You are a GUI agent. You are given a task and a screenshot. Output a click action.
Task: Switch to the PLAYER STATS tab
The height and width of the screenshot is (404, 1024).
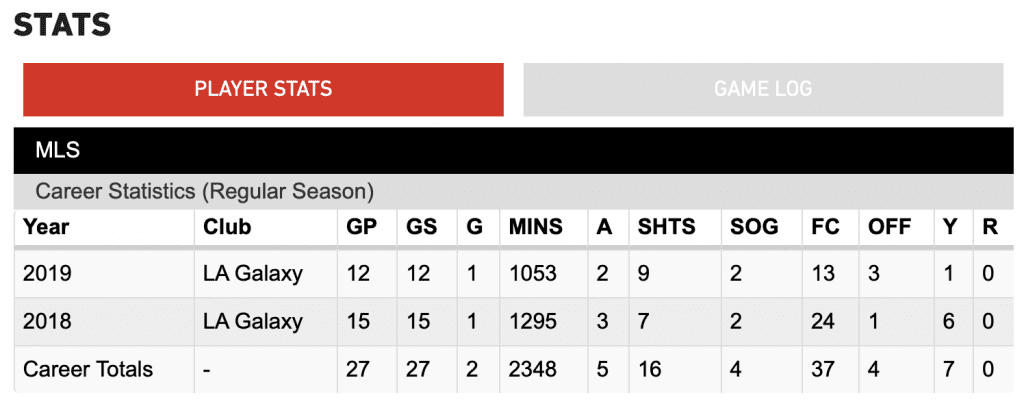coord(263,89)
